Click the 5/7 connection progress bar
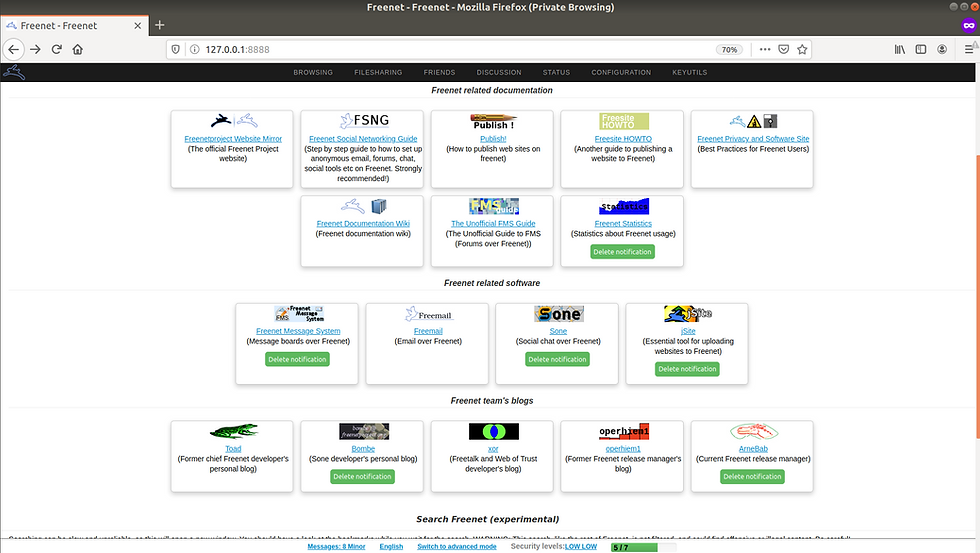Viewport: 980px width, 553px height. (x=644, y=547)
